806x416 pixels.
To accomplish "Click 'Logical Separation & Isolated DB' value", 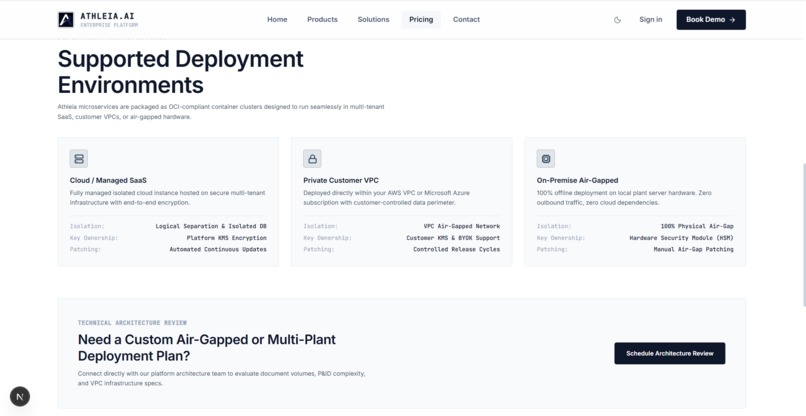I will (x=211, y=226).
